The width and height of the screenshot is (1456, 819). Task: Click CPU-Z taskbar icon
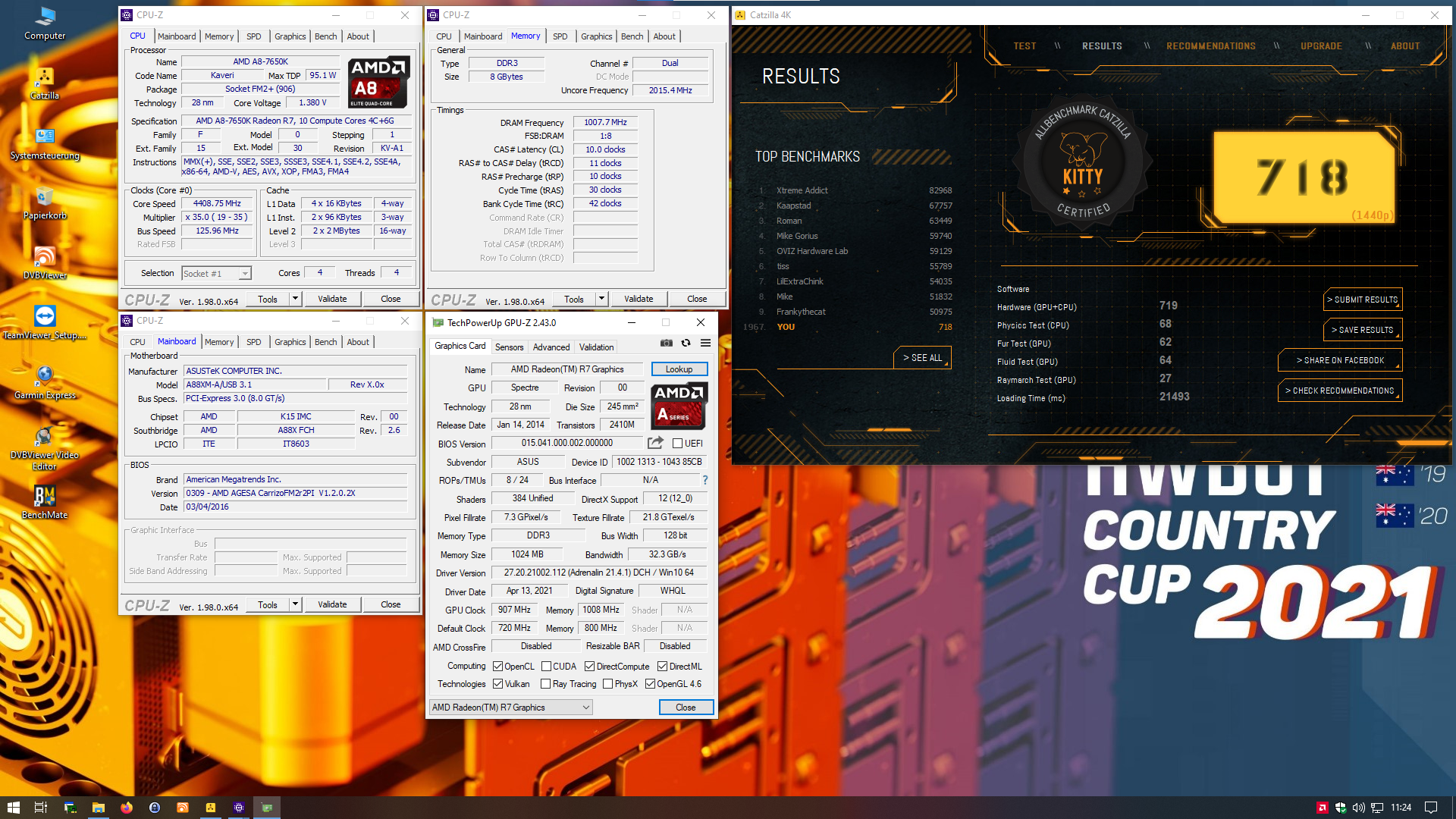point(238,808)
